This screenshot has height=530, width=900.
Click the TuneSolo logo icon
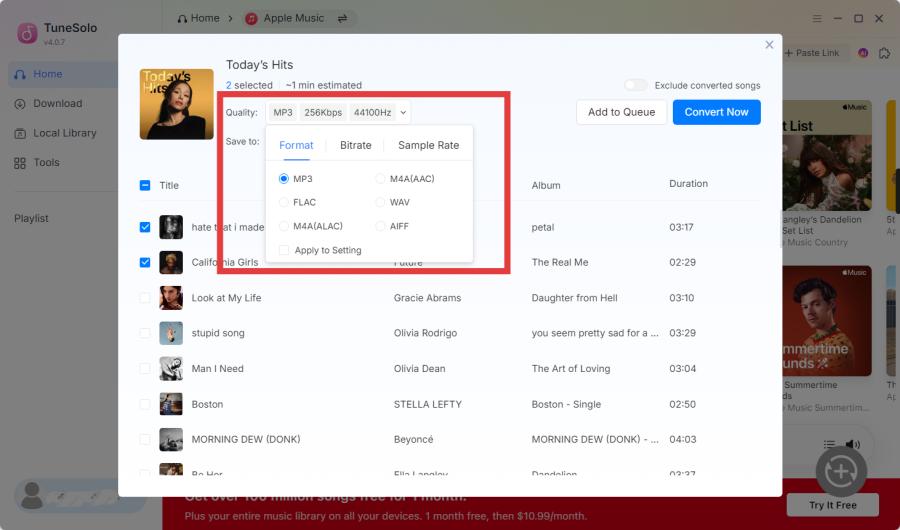tap(27, 33)
